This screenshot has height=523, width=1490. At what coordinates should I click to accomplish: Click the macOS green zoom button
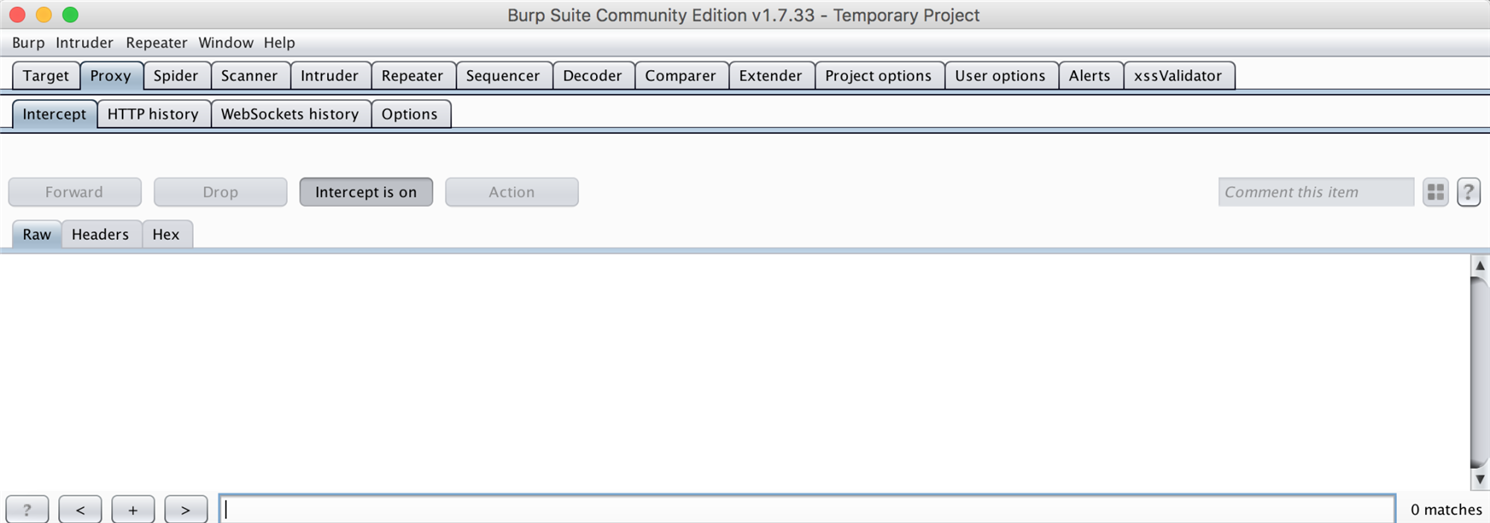70,15
